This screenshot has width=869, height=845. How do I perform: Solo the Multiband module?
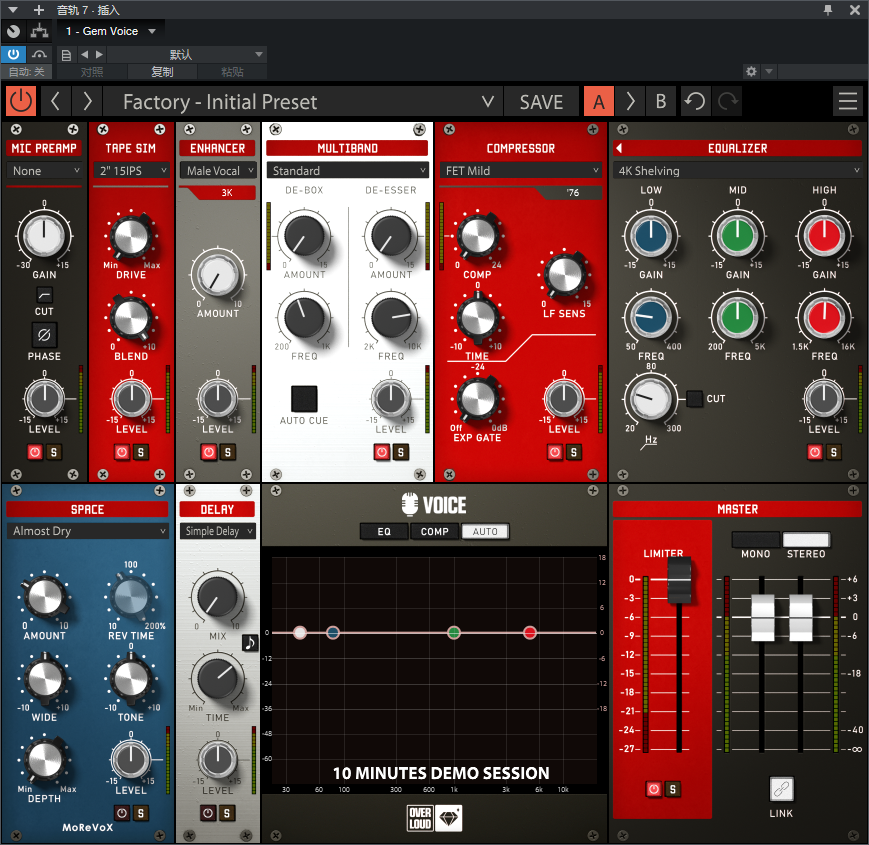click(x=401, y=452)
